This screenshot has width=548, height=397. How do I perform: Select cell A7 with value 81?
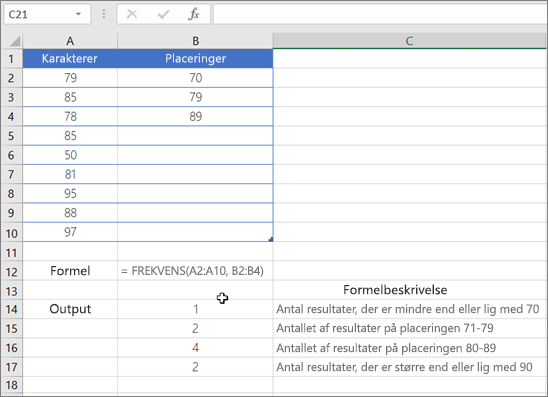click(x=70, y=174)
